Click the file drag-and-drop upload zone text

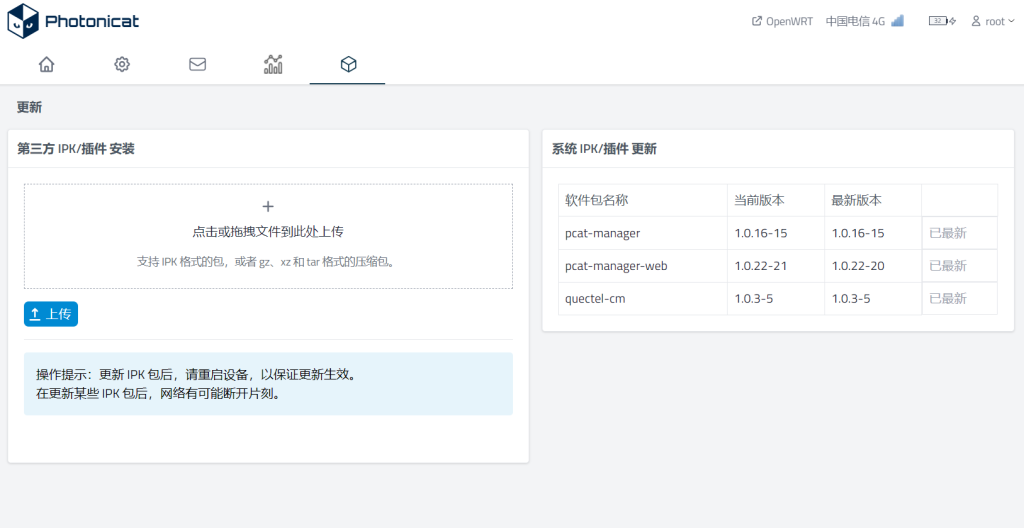point(268,232)
